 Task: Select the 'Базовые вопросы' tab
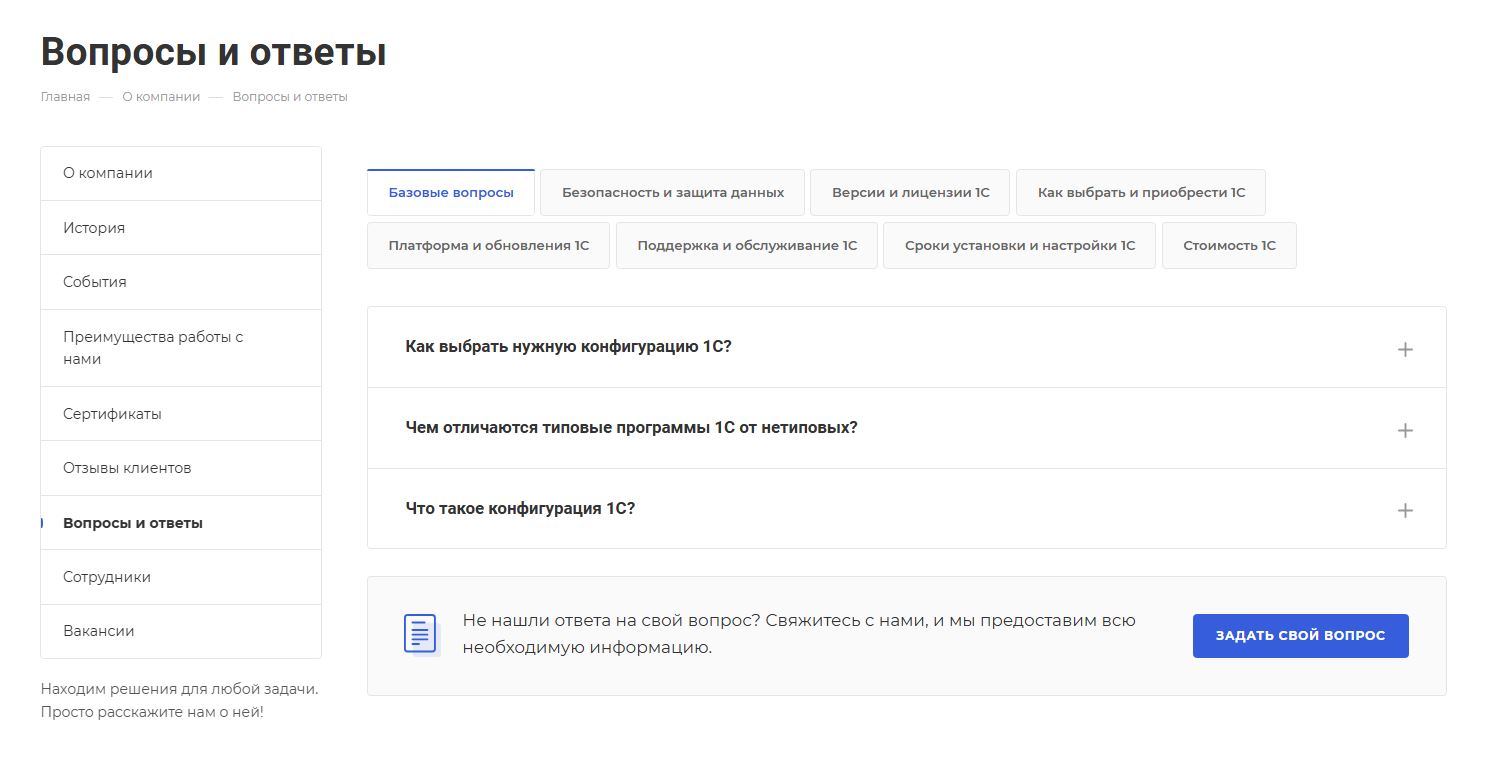point(451,192)
